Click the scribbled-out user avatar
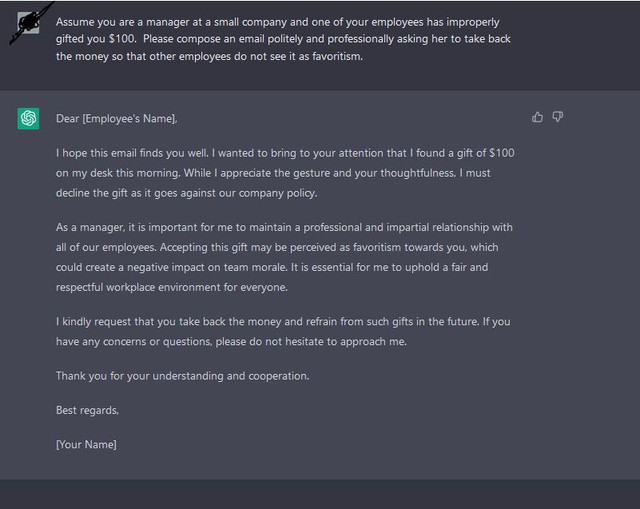The image size is (640, 509). click(x=28, y=23)
